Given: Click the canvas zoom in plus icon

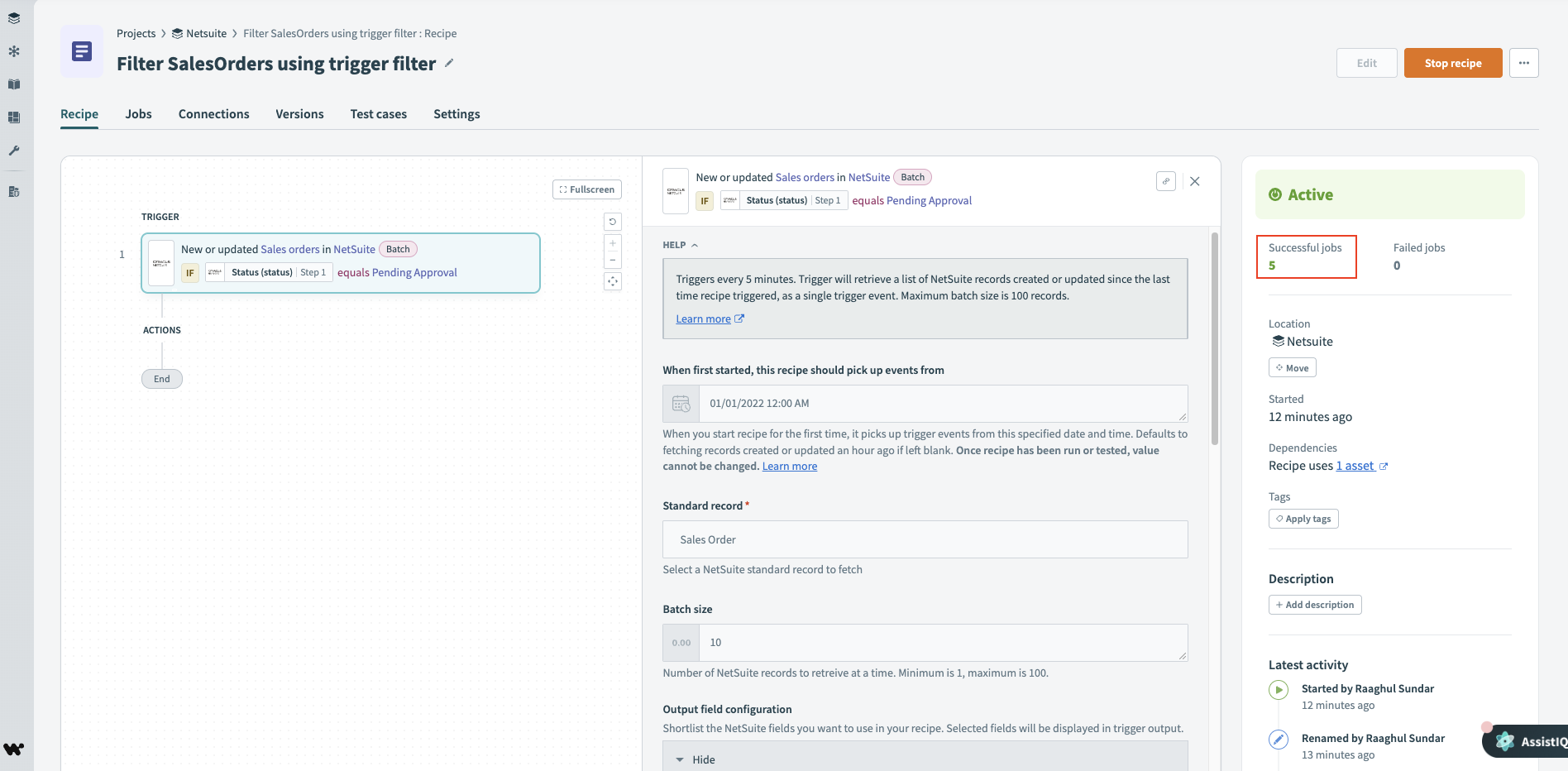Looking at the screenshot, I should click(613, 243).
